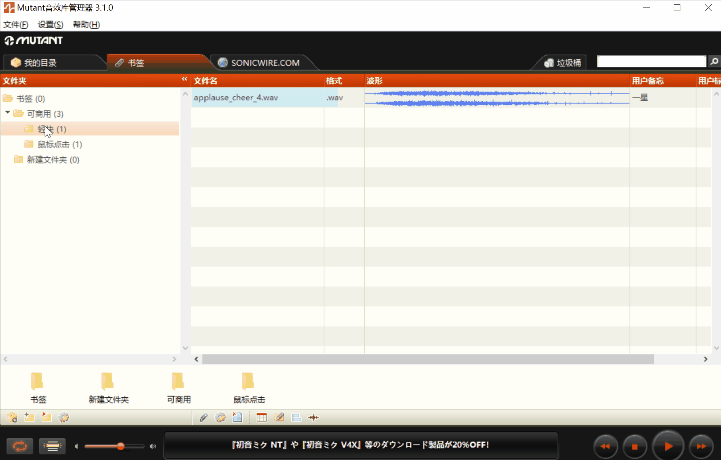Image resolution: width=721 pixels, height=460 pixels.
Task: Open the 垃圾桶 trash tab
Action: (563, 63)
